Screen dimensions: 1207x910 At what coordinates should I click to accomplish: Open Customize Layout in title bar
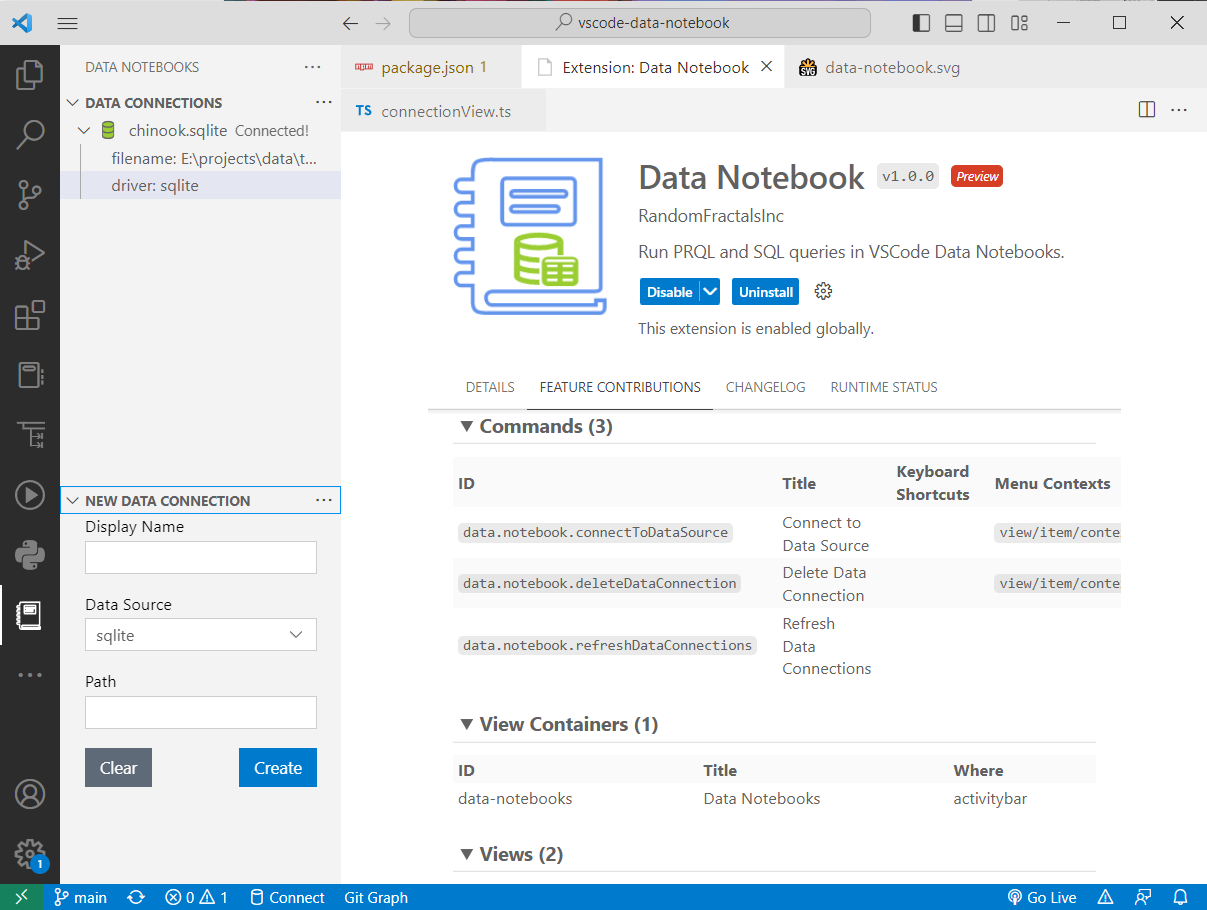click(1019, 23)
